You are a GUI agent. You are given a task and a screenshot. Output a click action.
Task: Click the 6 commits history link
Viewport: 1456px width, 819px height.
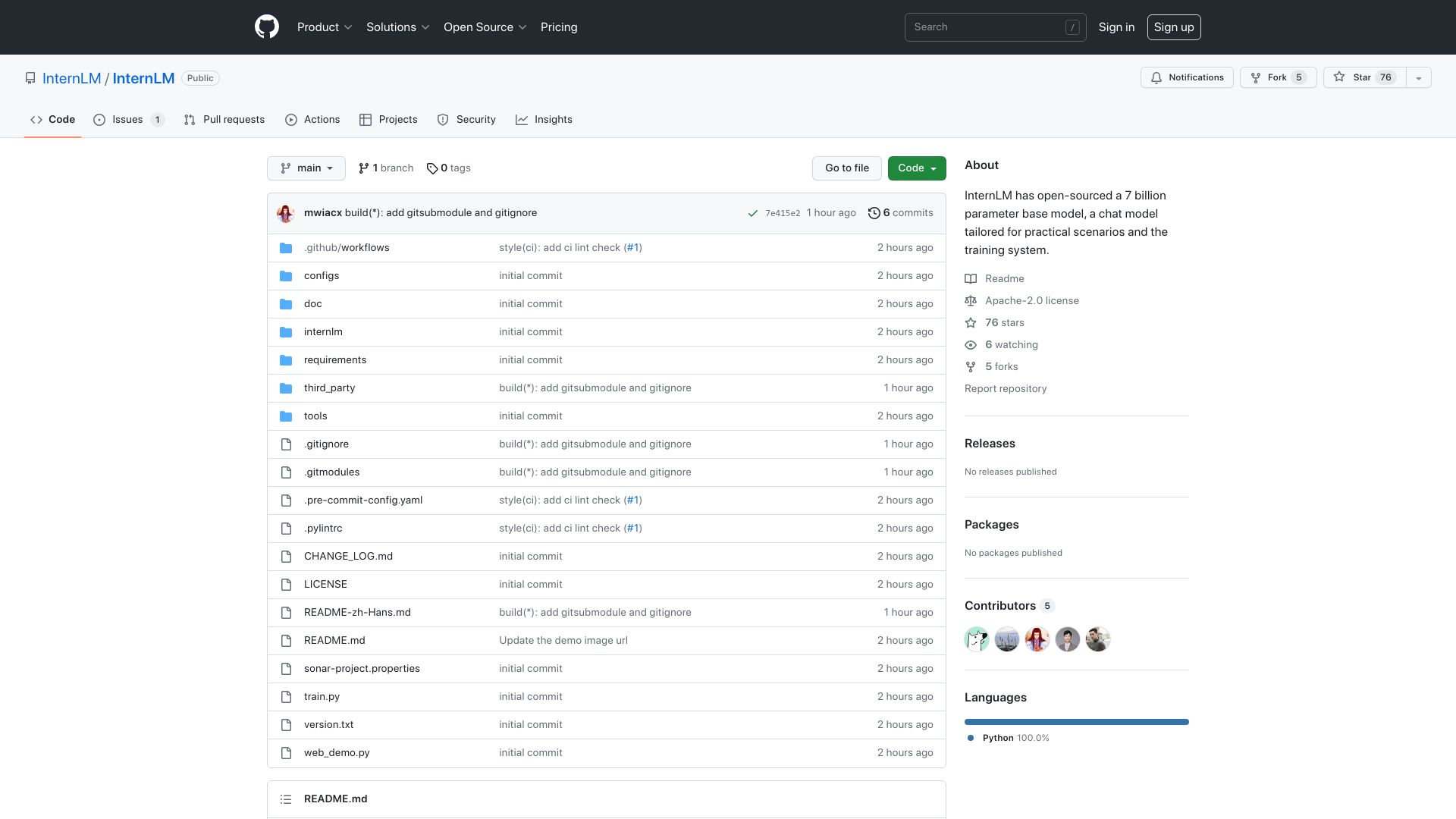point(901,213)
